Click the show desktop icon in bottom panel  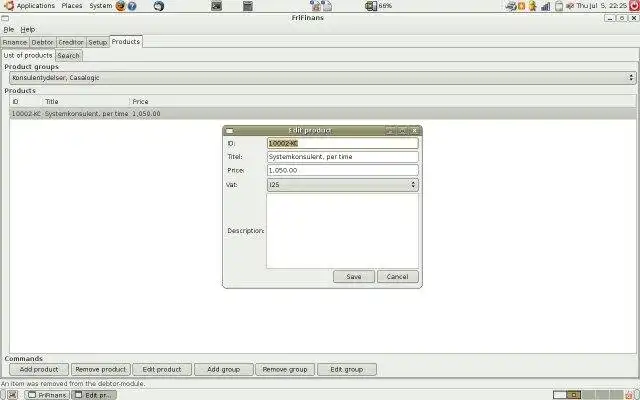(x=13, y=395)
